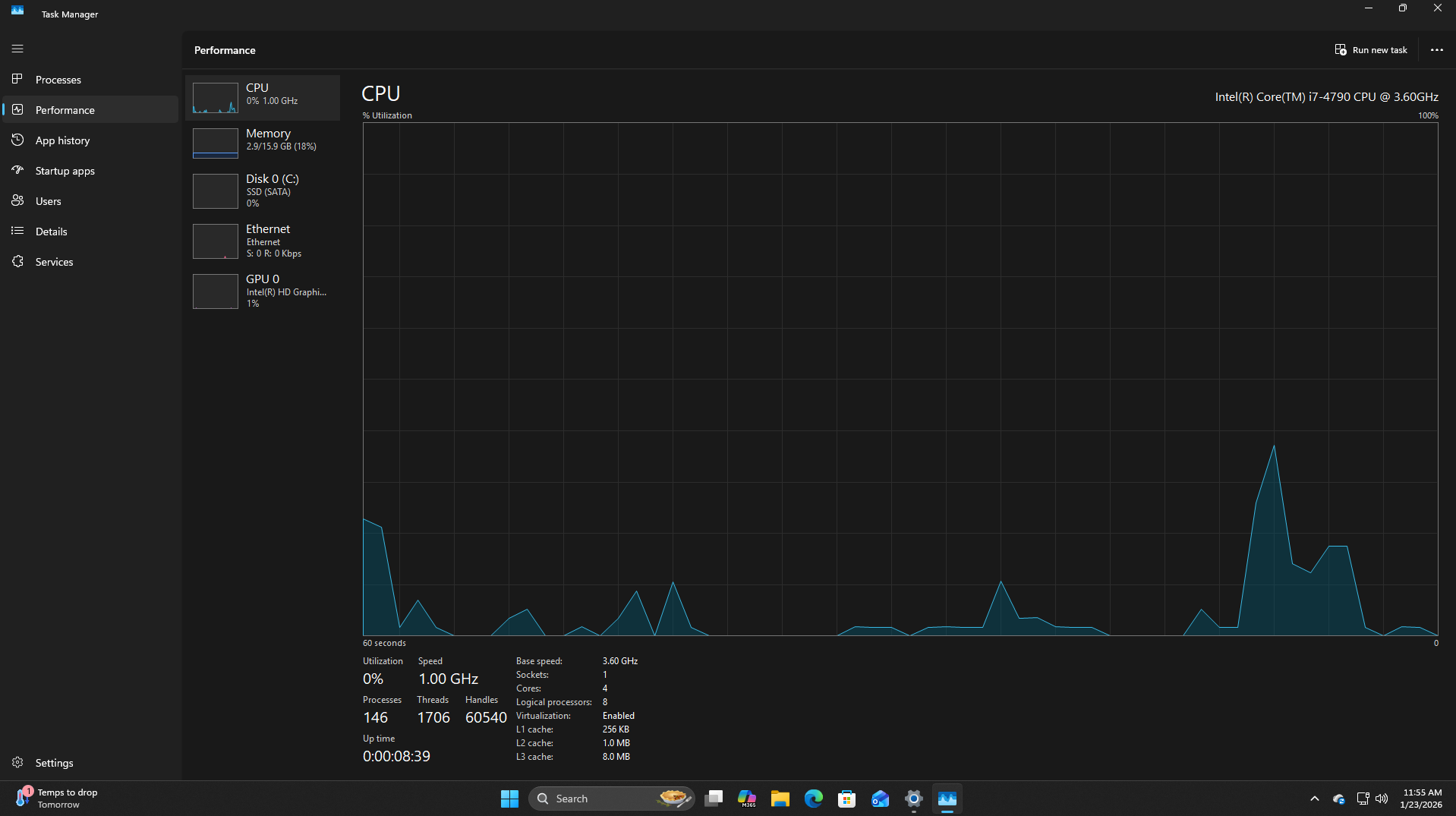Select the Performance tab in sidebar
Screen dimensions: 1456x816
click(x=65, y=110)
